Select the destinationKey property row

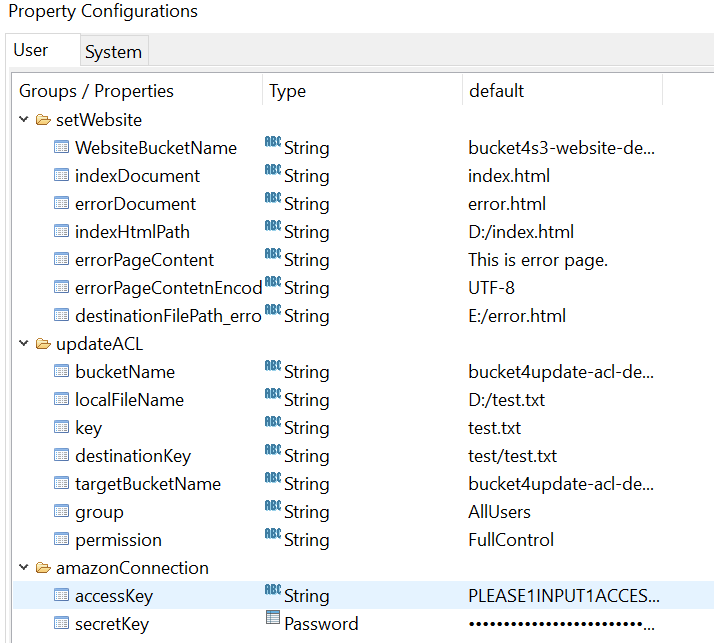tap(132, 456)
